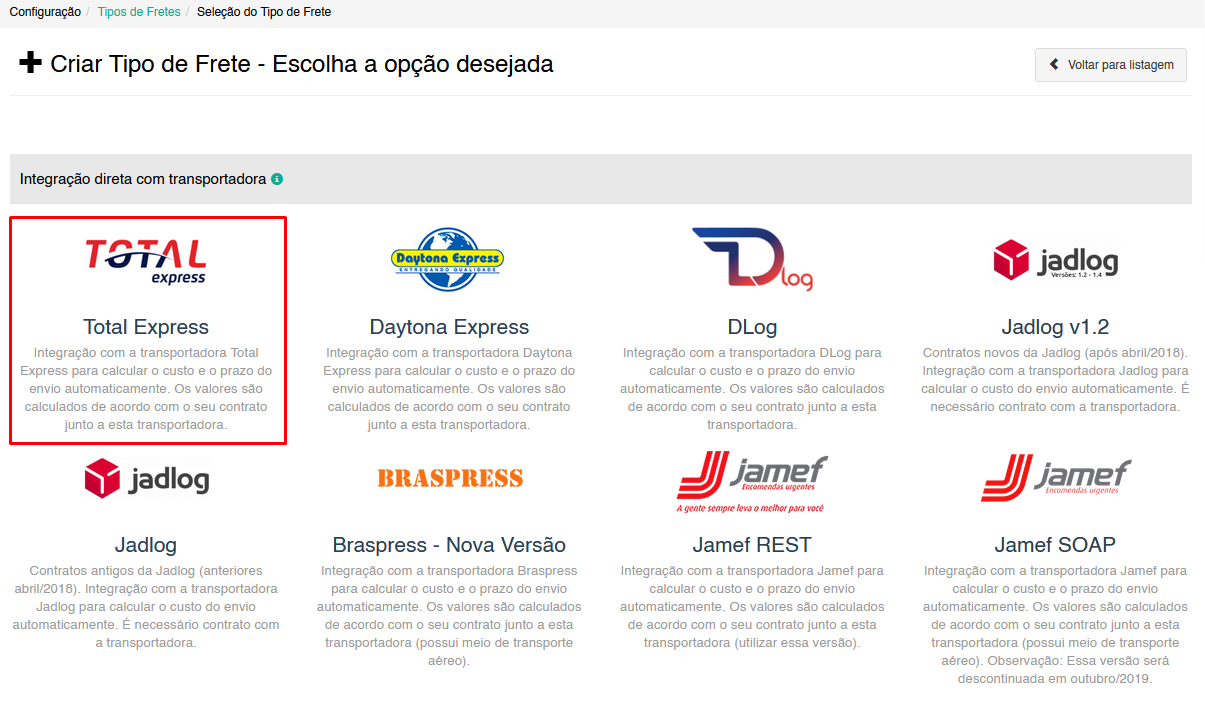
Task: Click the Daytona Express globe logo
Action: [x=446, y=259]
